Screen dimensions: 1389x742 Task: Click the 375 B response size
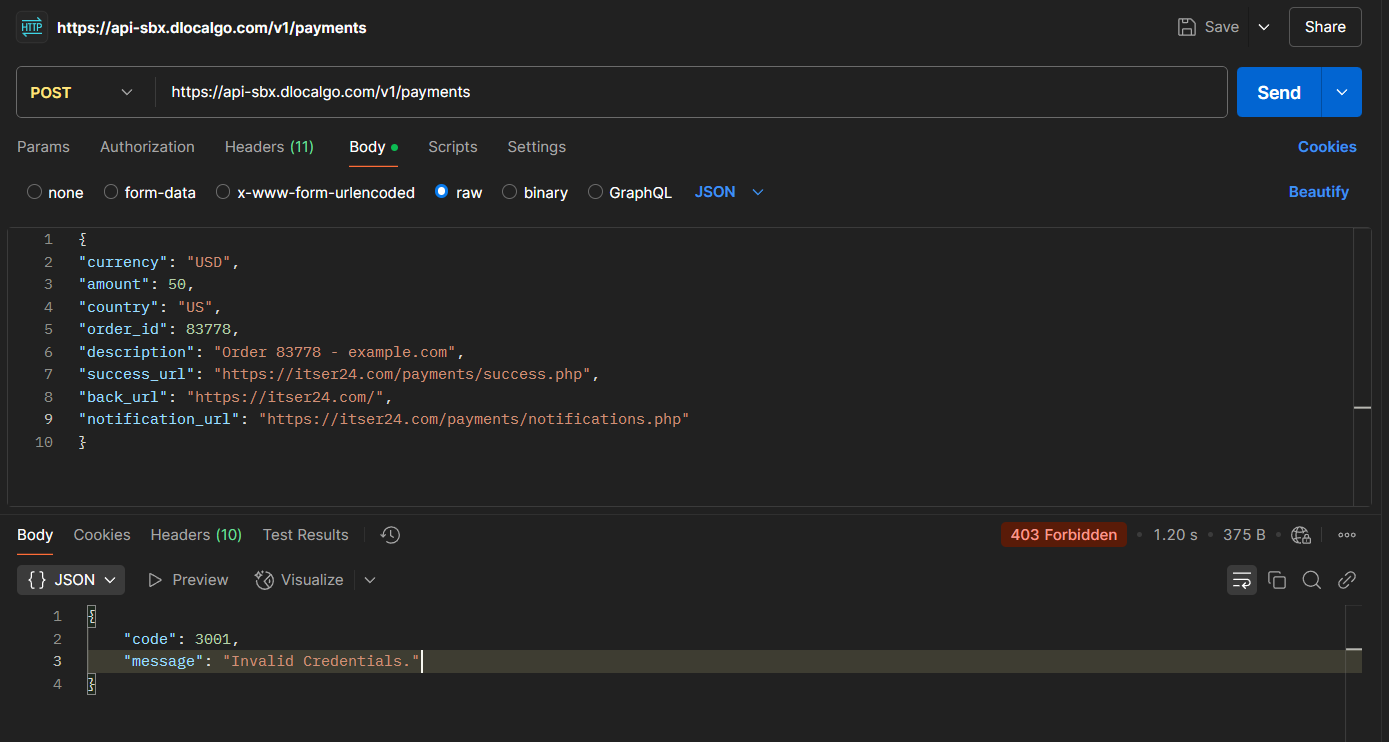(1244, 535)
